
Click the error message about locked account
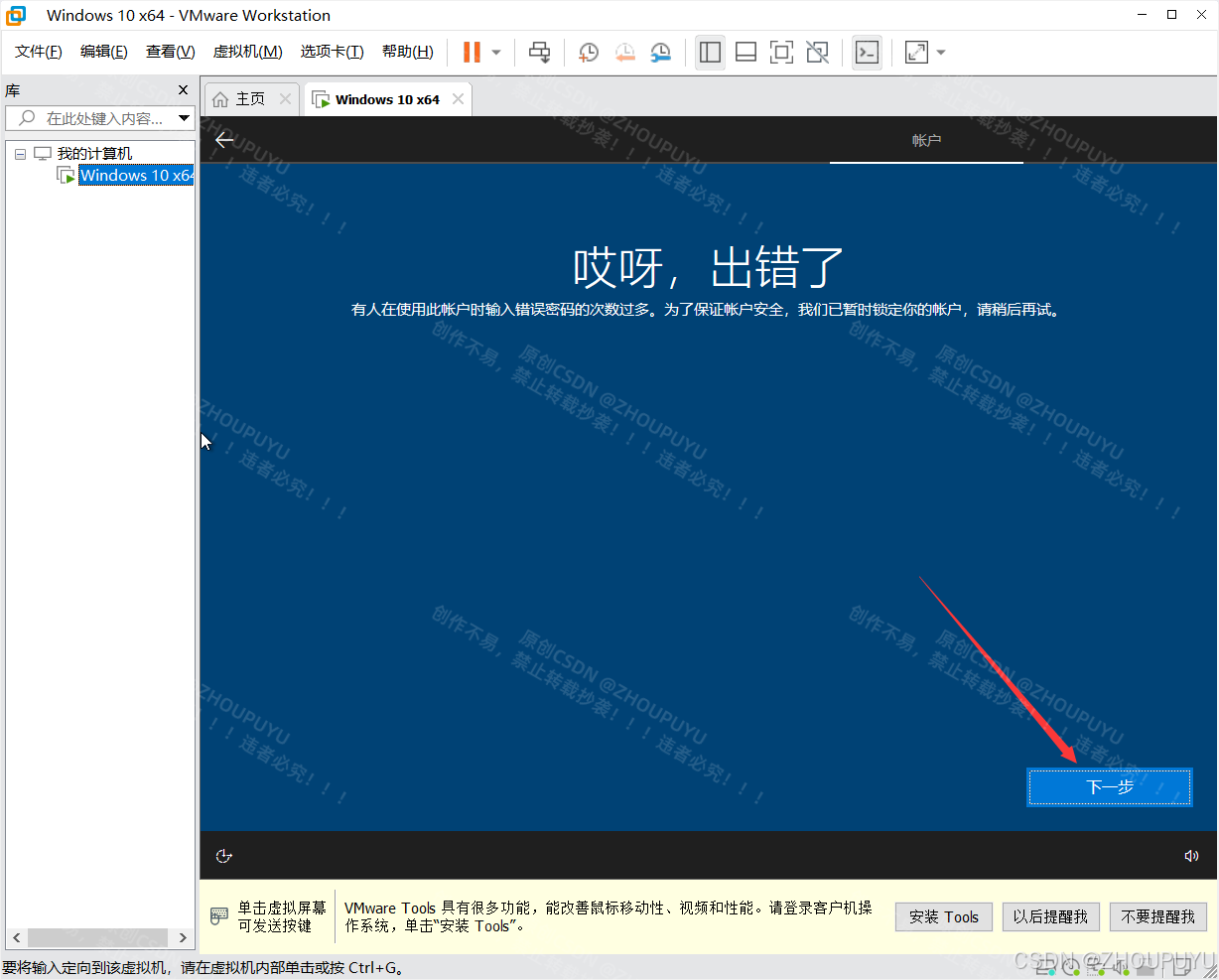[707, 310]
